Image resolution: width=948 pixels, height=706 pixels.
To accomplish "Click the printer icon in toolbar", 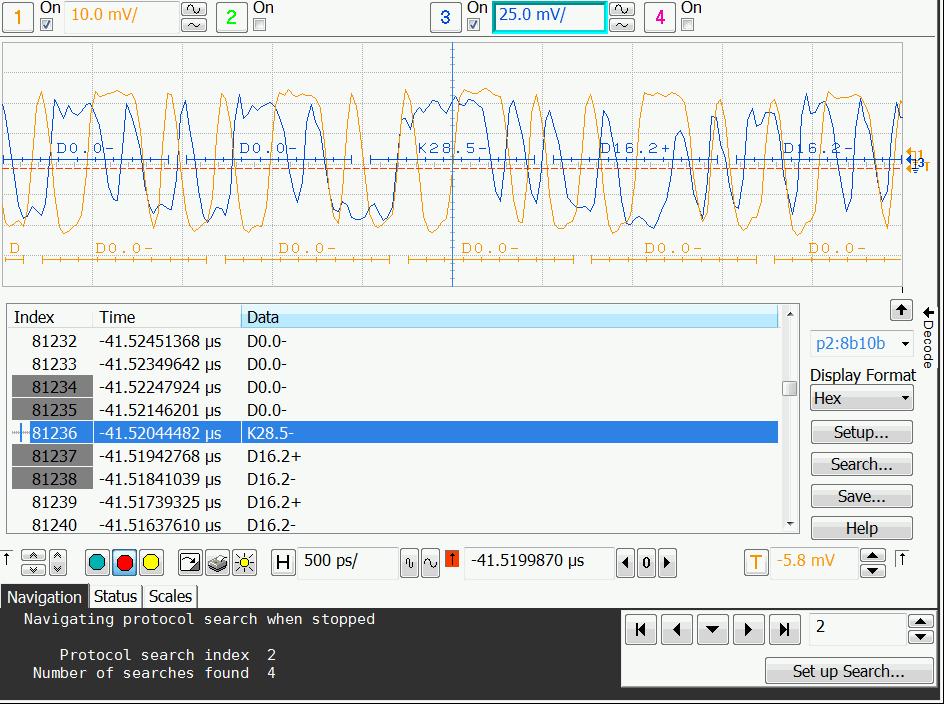I will [x=217, y=563].
